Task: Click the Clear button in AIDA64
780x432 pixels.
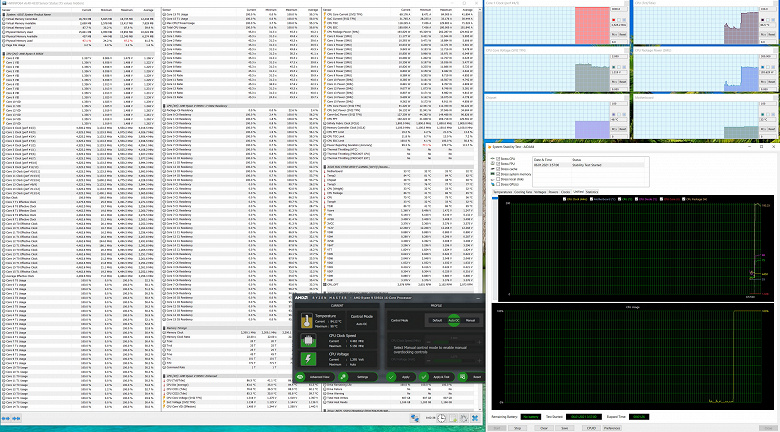Action: pyautogui.click(x=544, y=428)
